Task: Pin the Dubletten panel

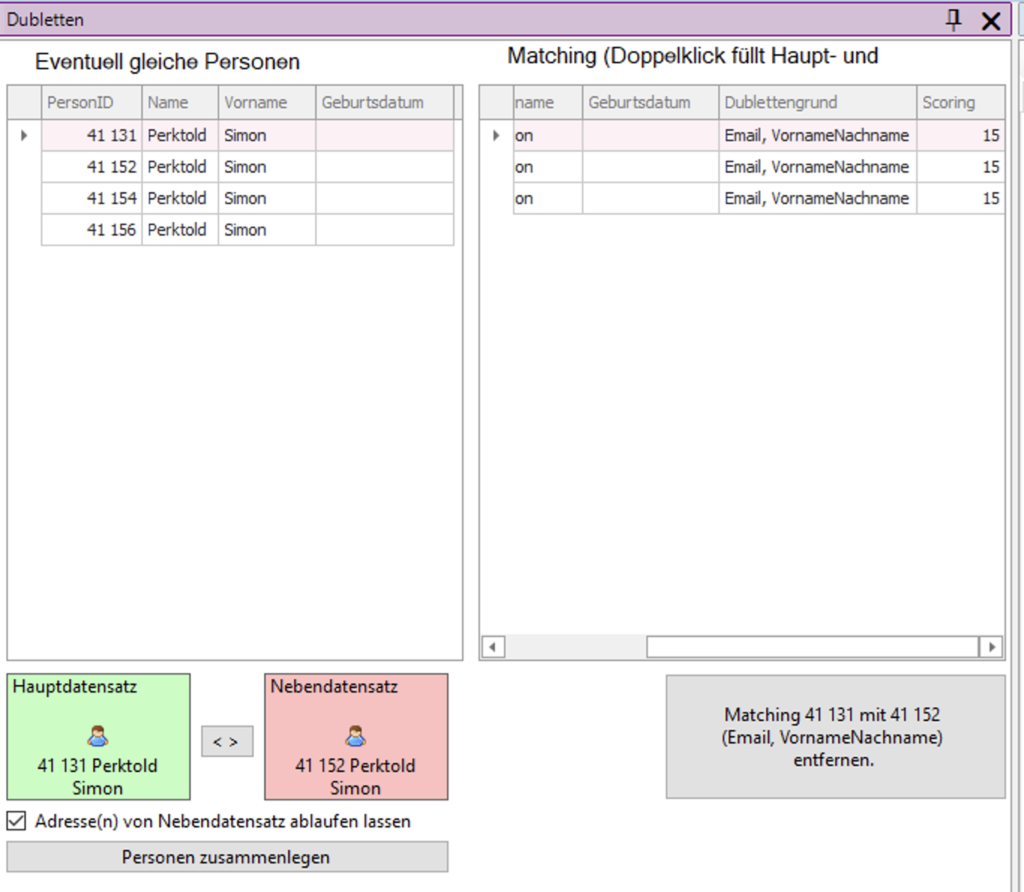Action: point(953,20)
